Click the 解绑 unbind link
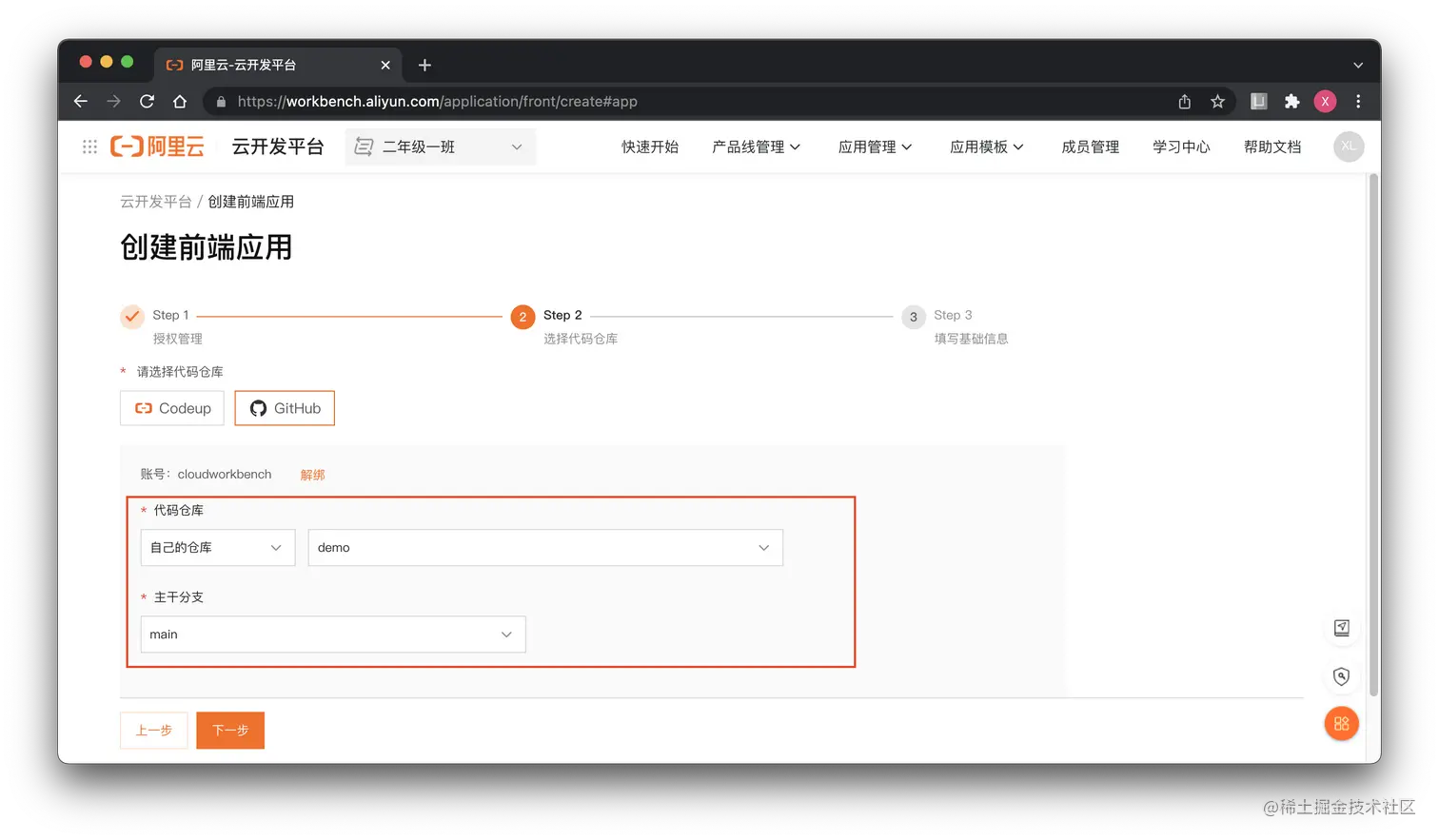 click(312, 475)
